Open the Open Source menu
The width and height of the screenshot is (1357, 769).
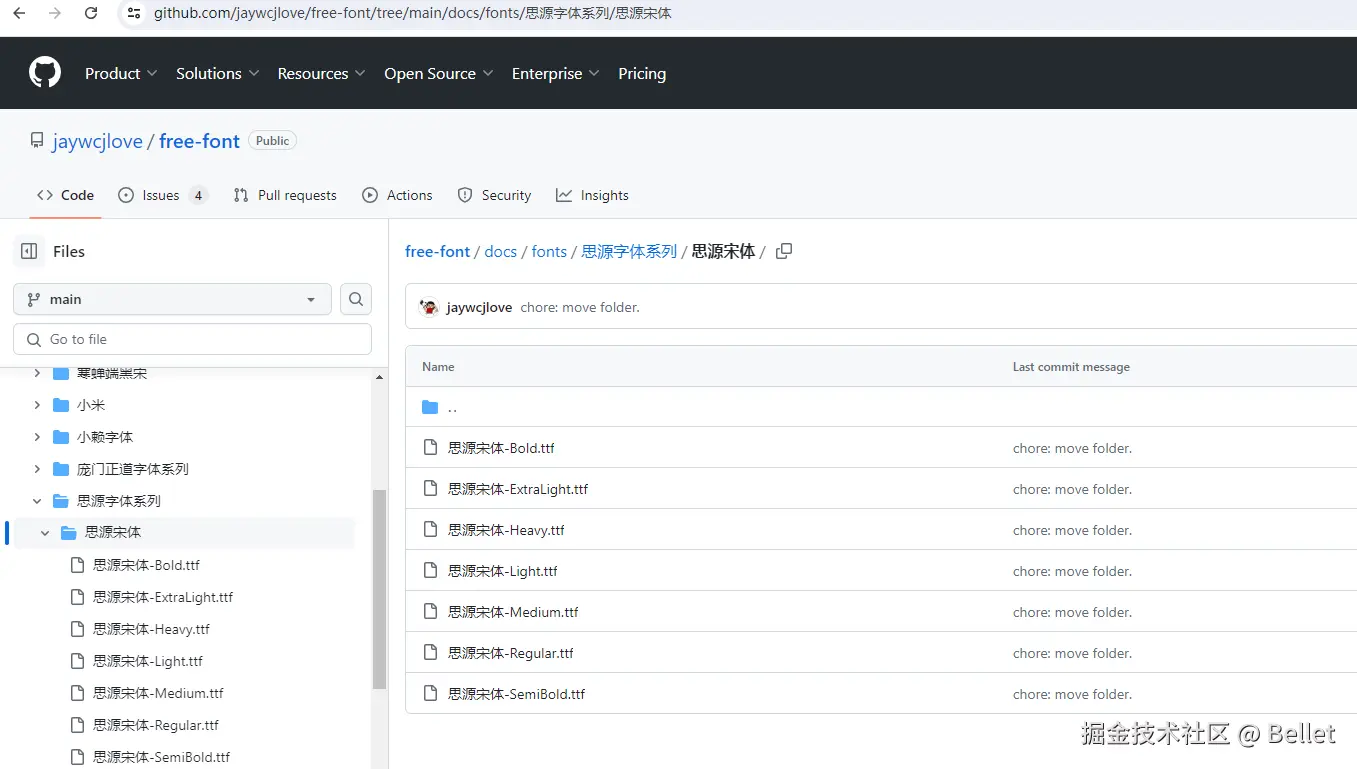pyautogui.click(x=439, y=73)
